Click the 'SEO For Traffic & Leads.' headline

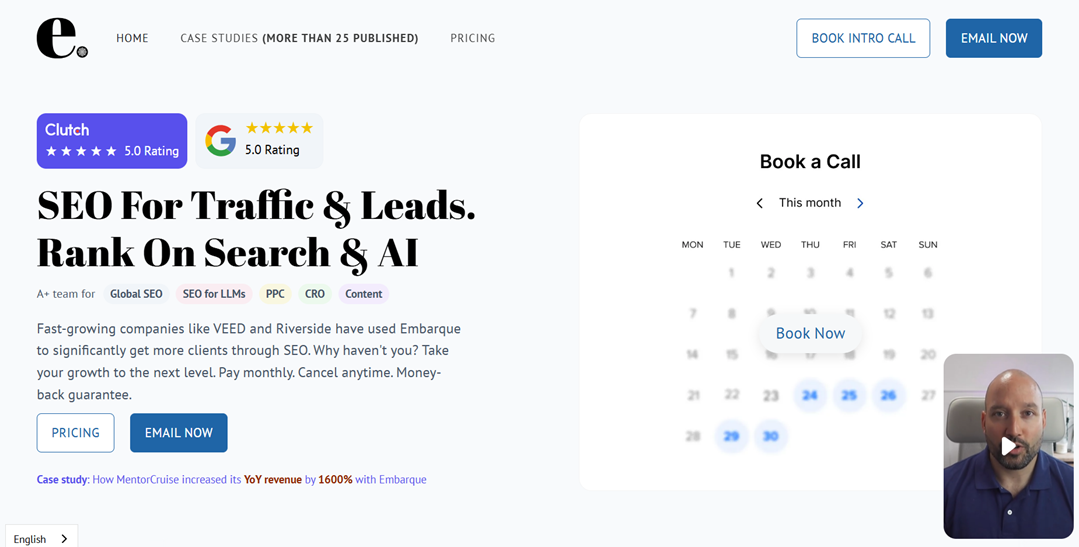coord(256,206)
